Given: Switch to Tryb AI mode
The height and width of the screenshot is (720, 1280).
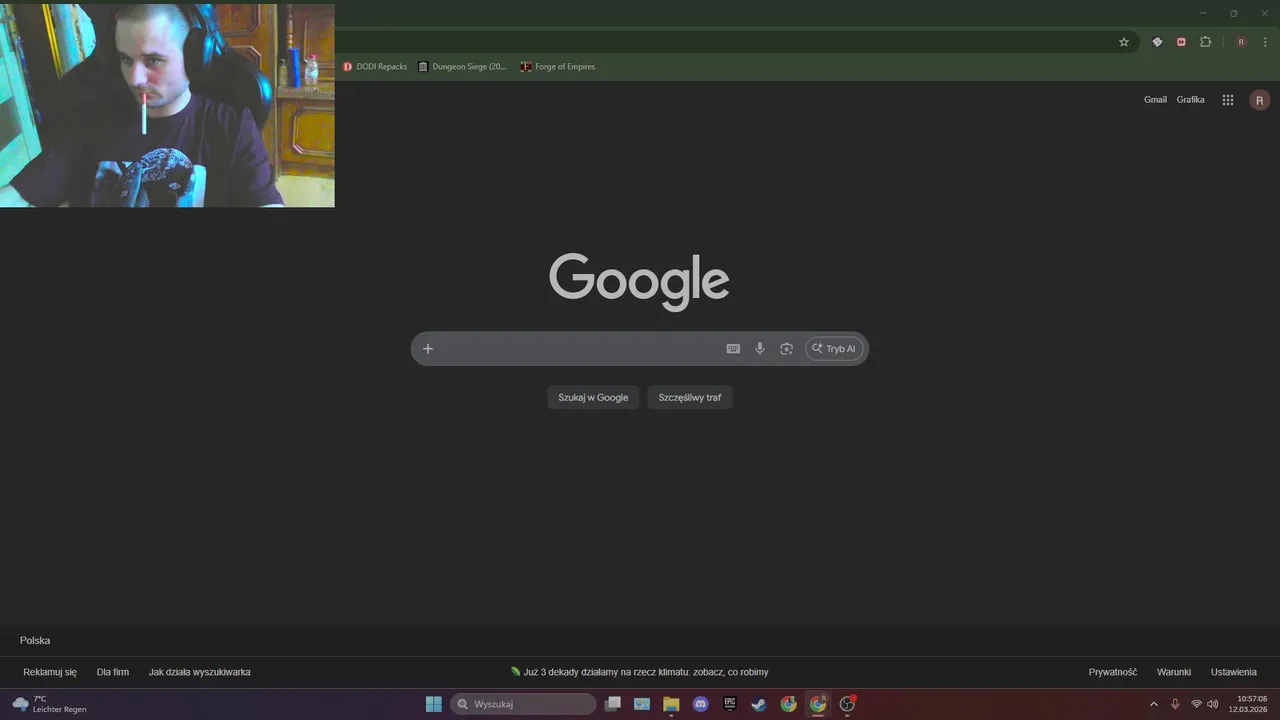Looking at the screenshot, I should coord(834,349).
